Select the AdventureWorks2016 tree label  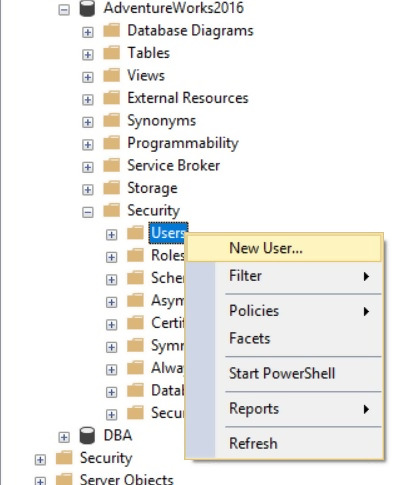pos(174,8)
